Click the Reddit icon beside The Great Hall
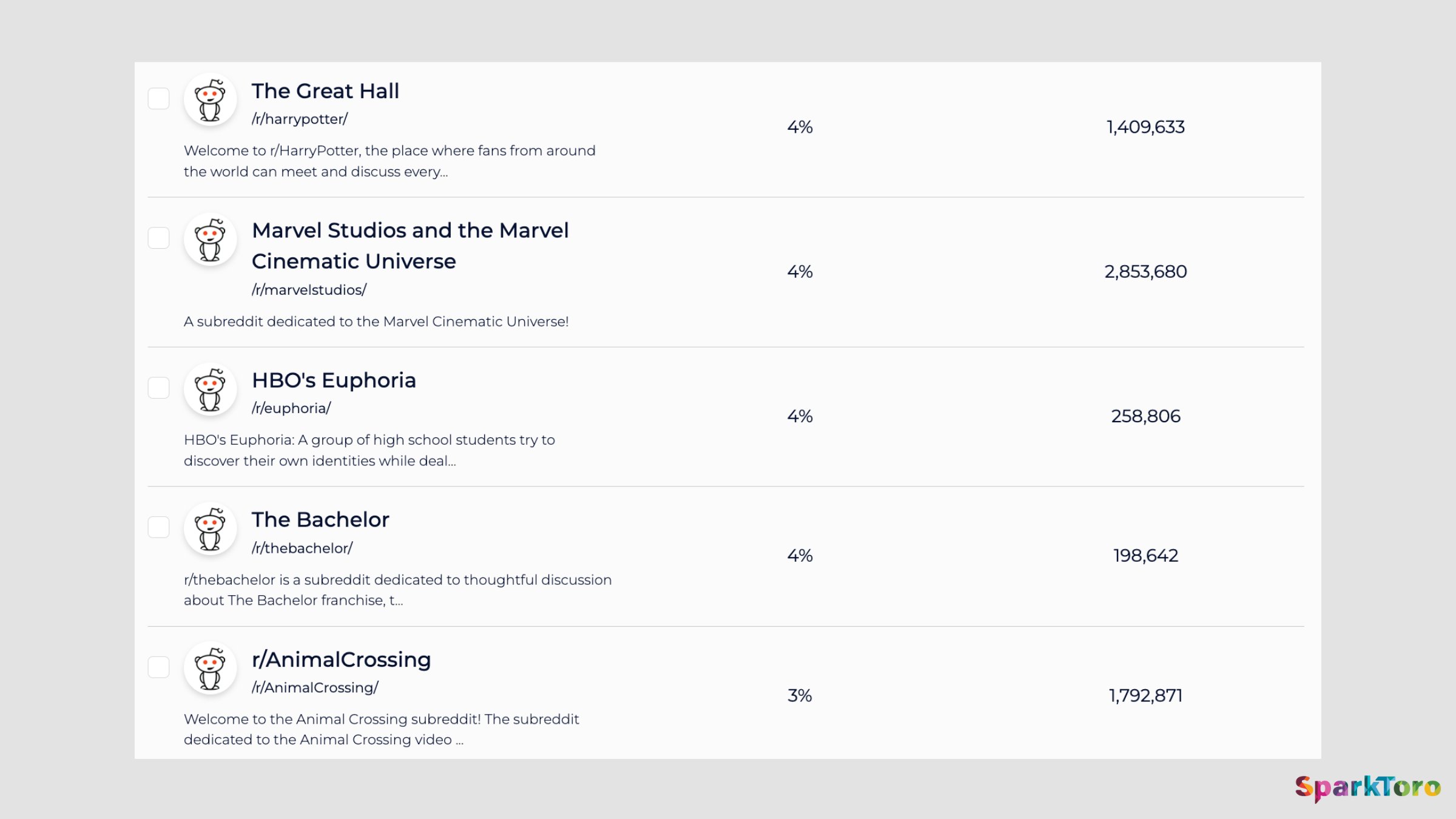 (210, 99)
